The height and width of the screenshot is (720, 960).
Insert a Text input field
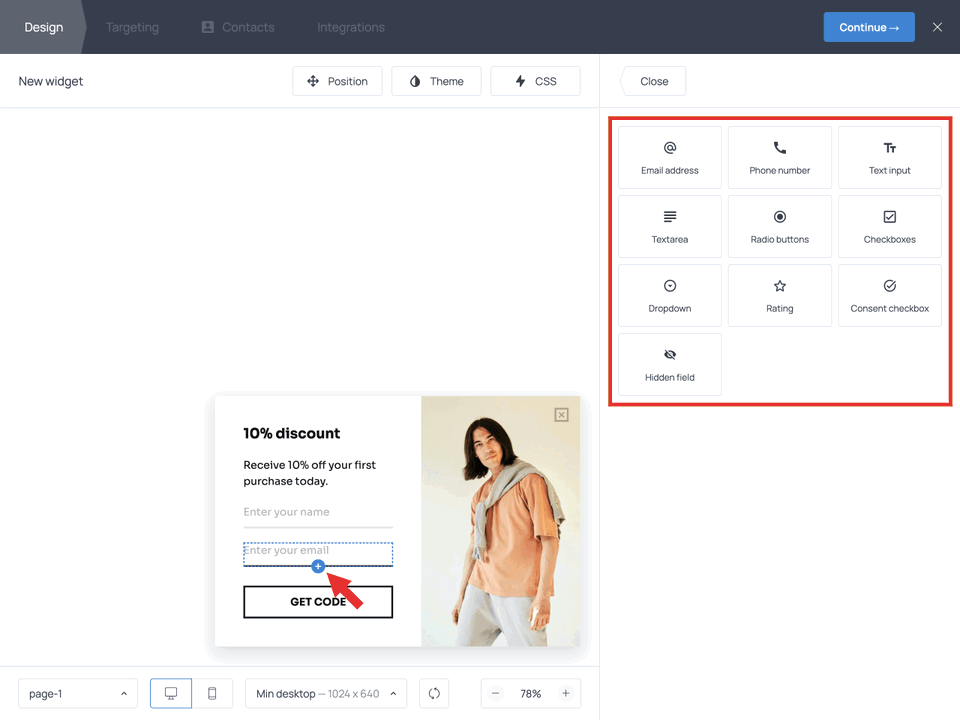click(889, 157)
